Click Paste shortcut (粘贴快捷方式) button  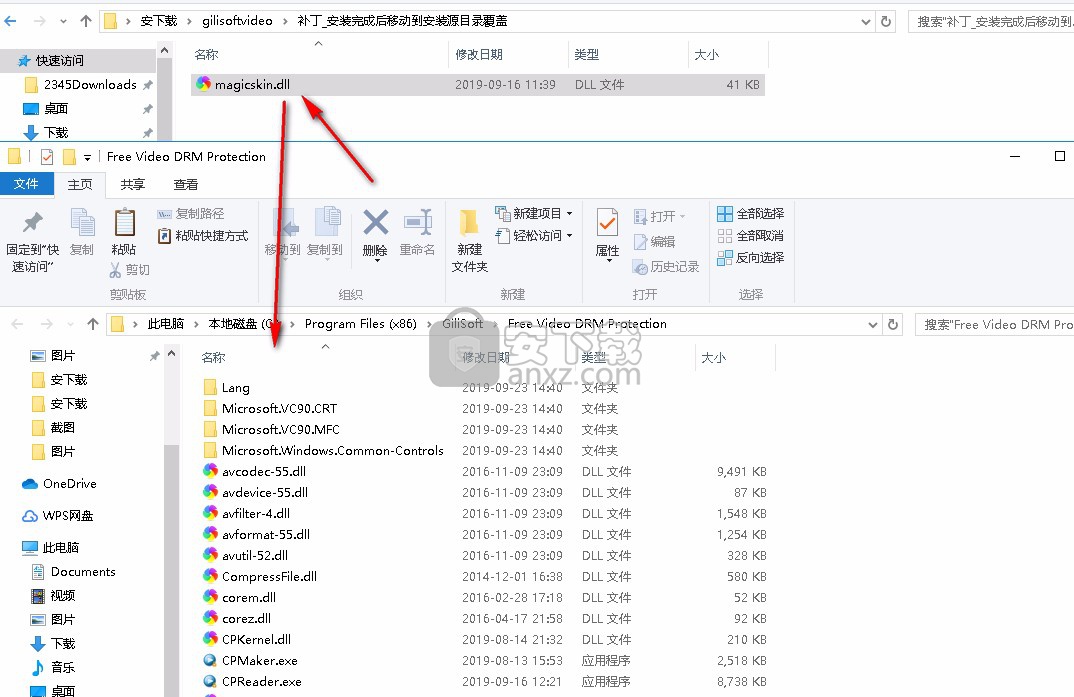[203, 236]
